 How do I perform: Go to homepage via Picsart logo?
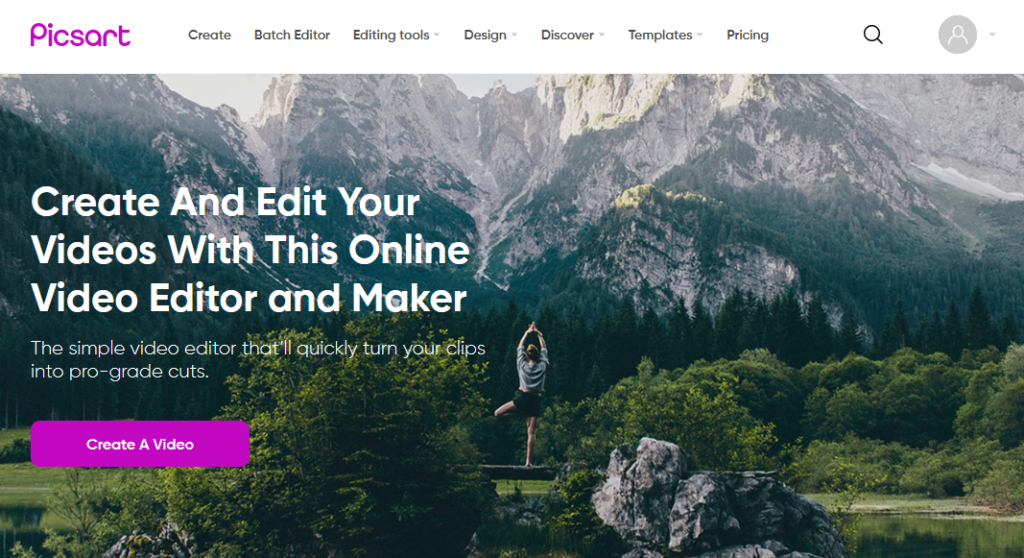tap(80, 35)
